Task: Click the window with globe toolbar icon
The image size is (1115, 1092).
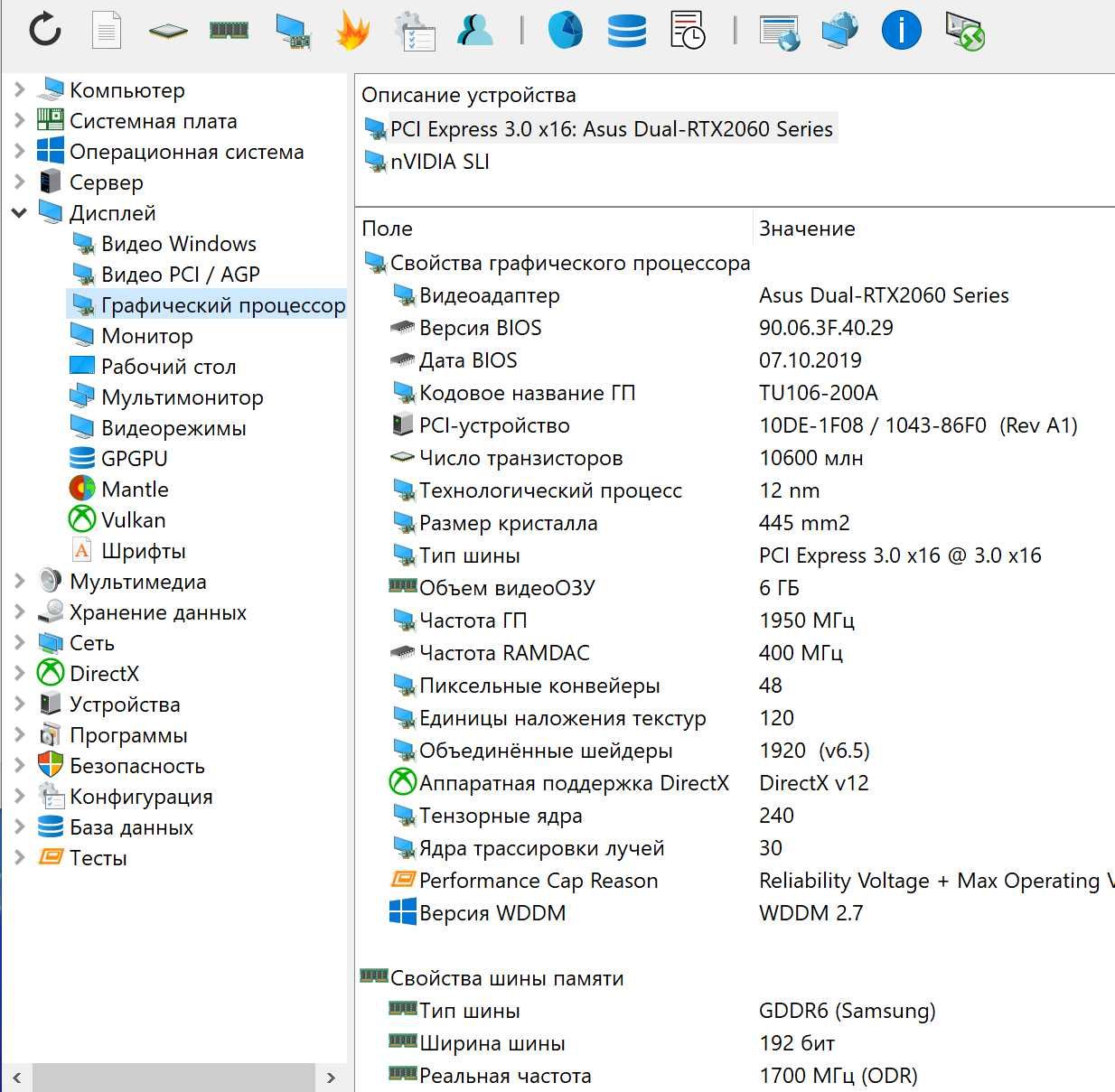Action: click(780, 32)
